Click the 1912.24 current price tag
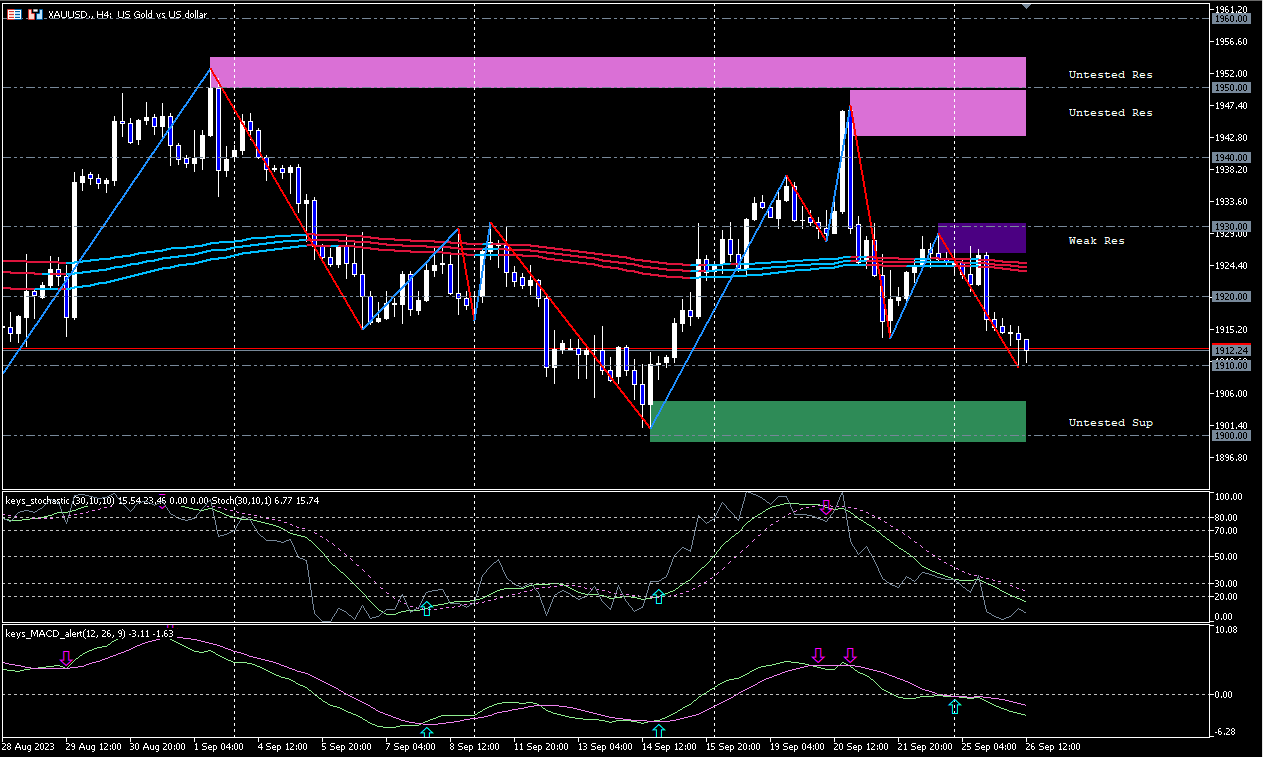Viewport: 1263px width, 757px height. (x=1231, y=350)
